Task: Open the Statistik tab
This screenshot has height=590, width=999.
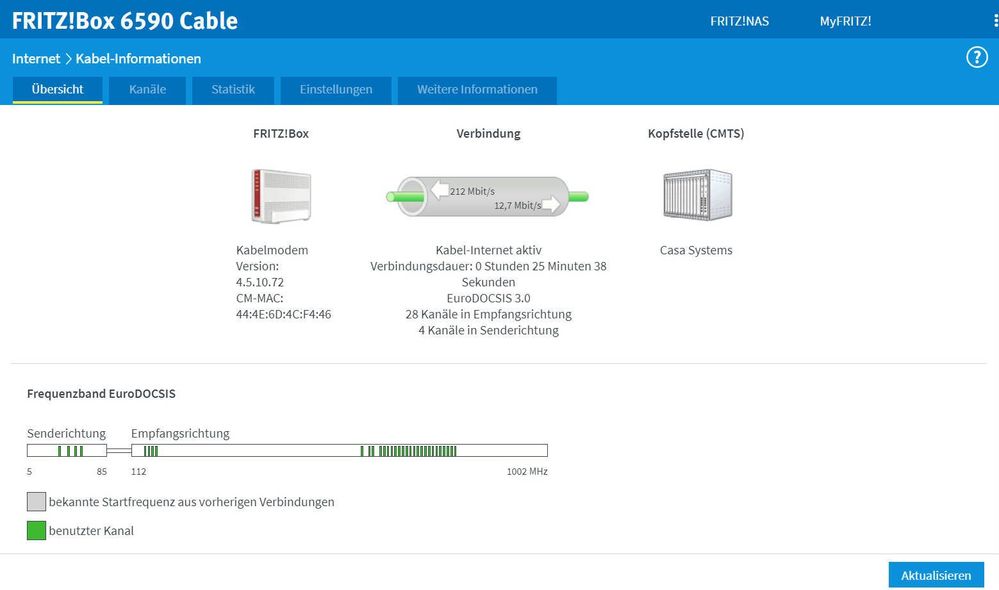Action: pyautogui.click(x=233, y=89)
